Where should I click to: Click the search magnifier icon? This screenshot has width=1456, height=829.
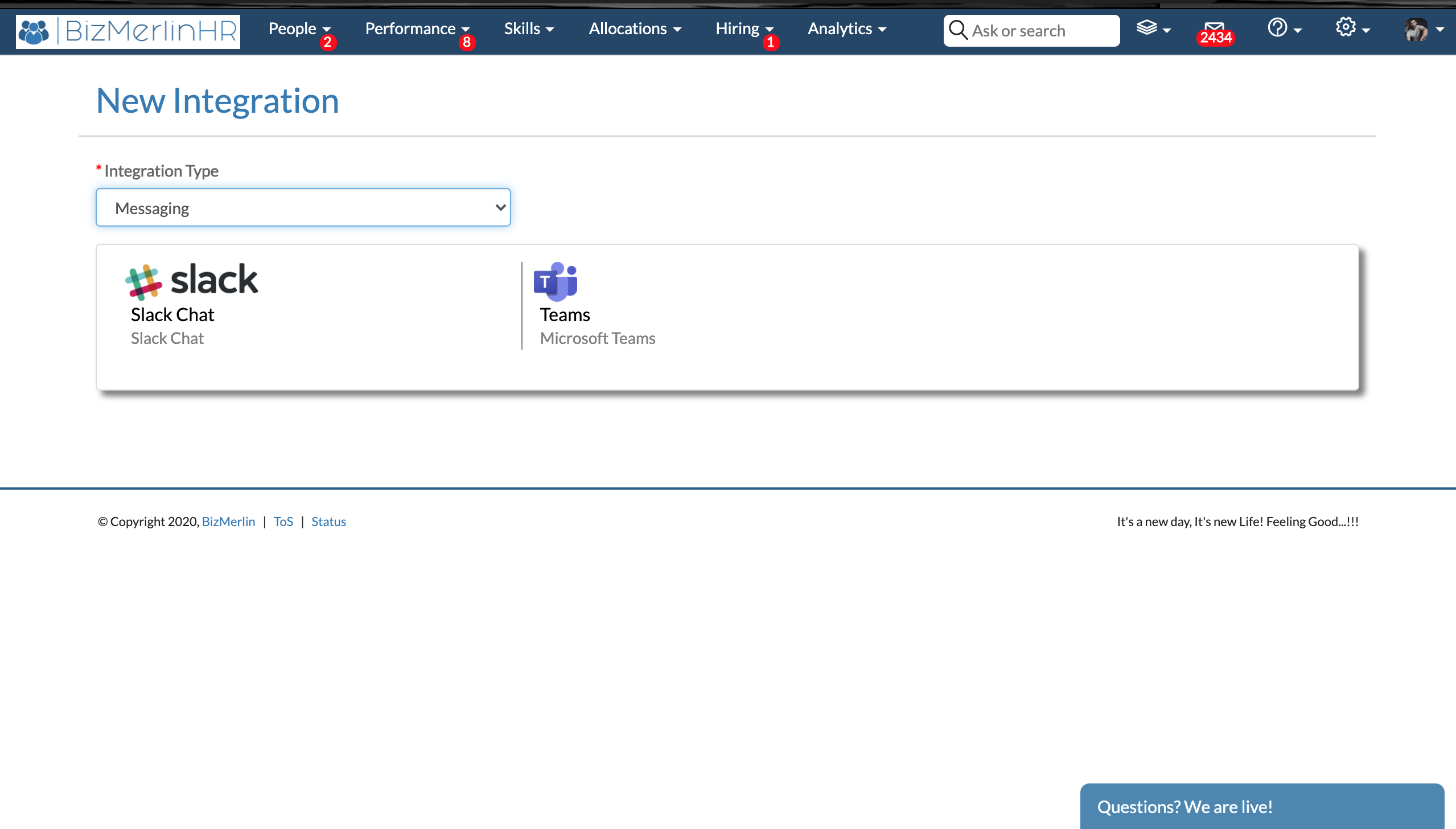pos(959,30)
